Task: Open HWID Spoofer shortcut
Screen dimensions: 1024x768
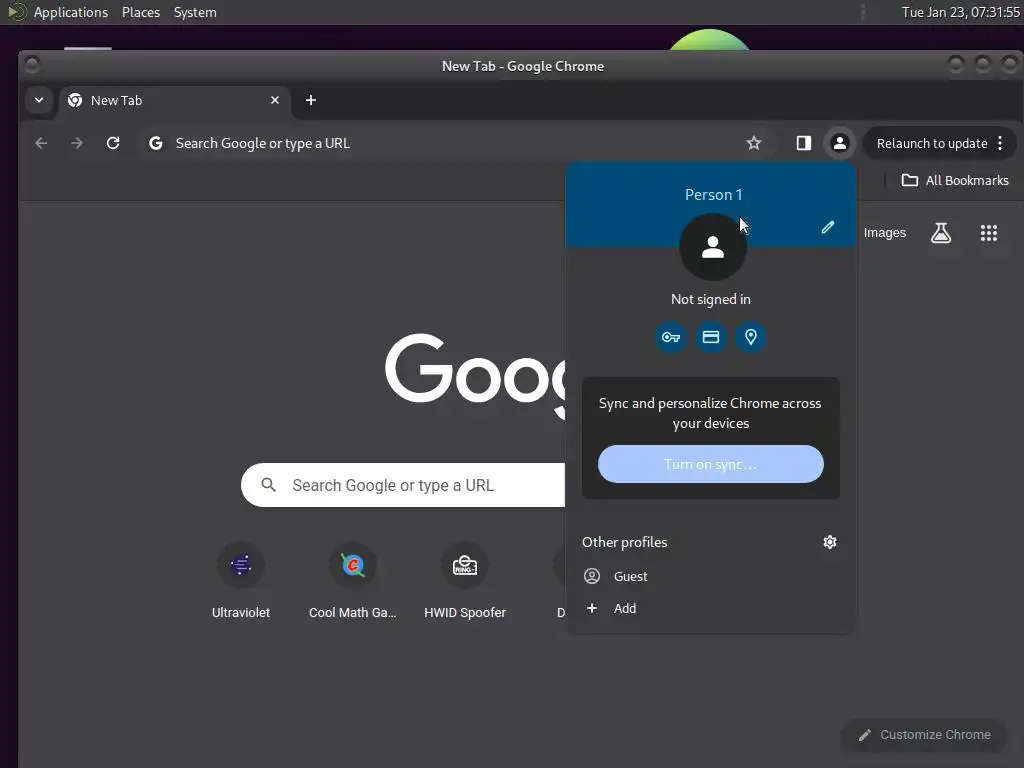Action: [465, 581]
